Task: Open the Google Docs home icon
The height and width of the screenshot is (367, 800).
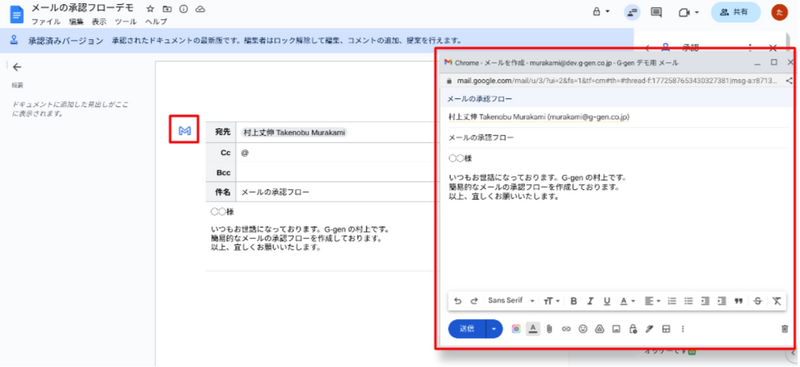Action: 16,14
